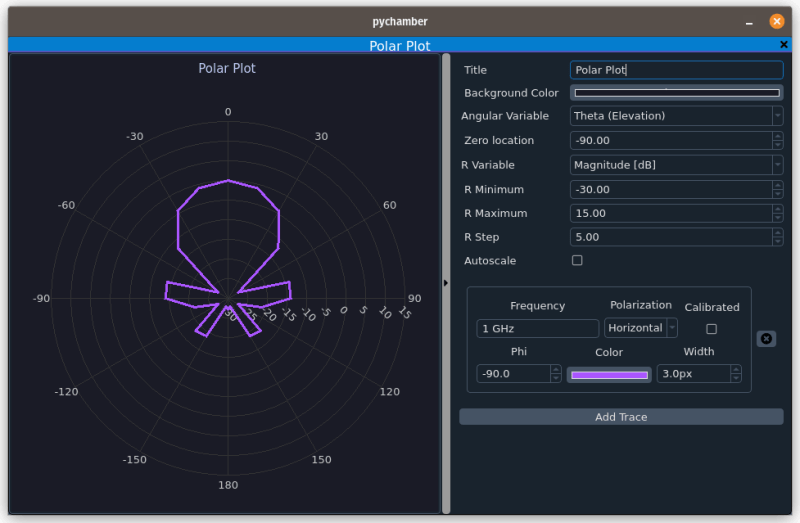Increase the Phi angle value
The image size is (800, 523).
[x=556, y=369]
